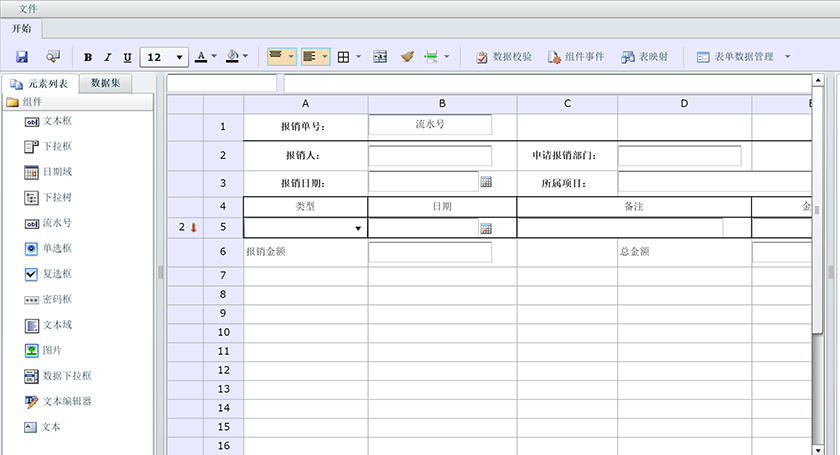840x455 pixels.
Task: Select the 复选框 component
Action: 48,274
